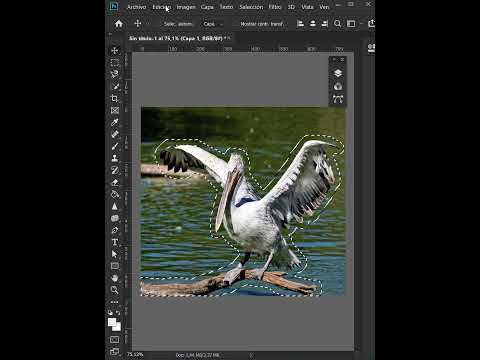This screenshot has height=360, width=480.
Task: Select the Sharpen triangle tool
Action: pyautogui.click(x=115, y=206)
